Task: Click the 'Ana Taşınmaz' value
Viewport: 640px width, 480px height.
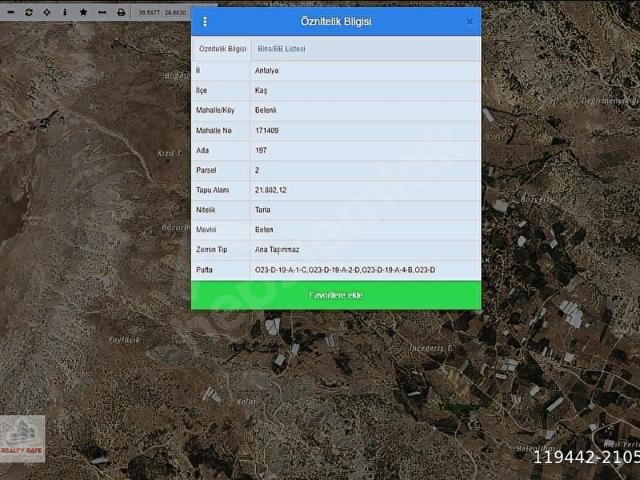Action: [x=277, y=250]
